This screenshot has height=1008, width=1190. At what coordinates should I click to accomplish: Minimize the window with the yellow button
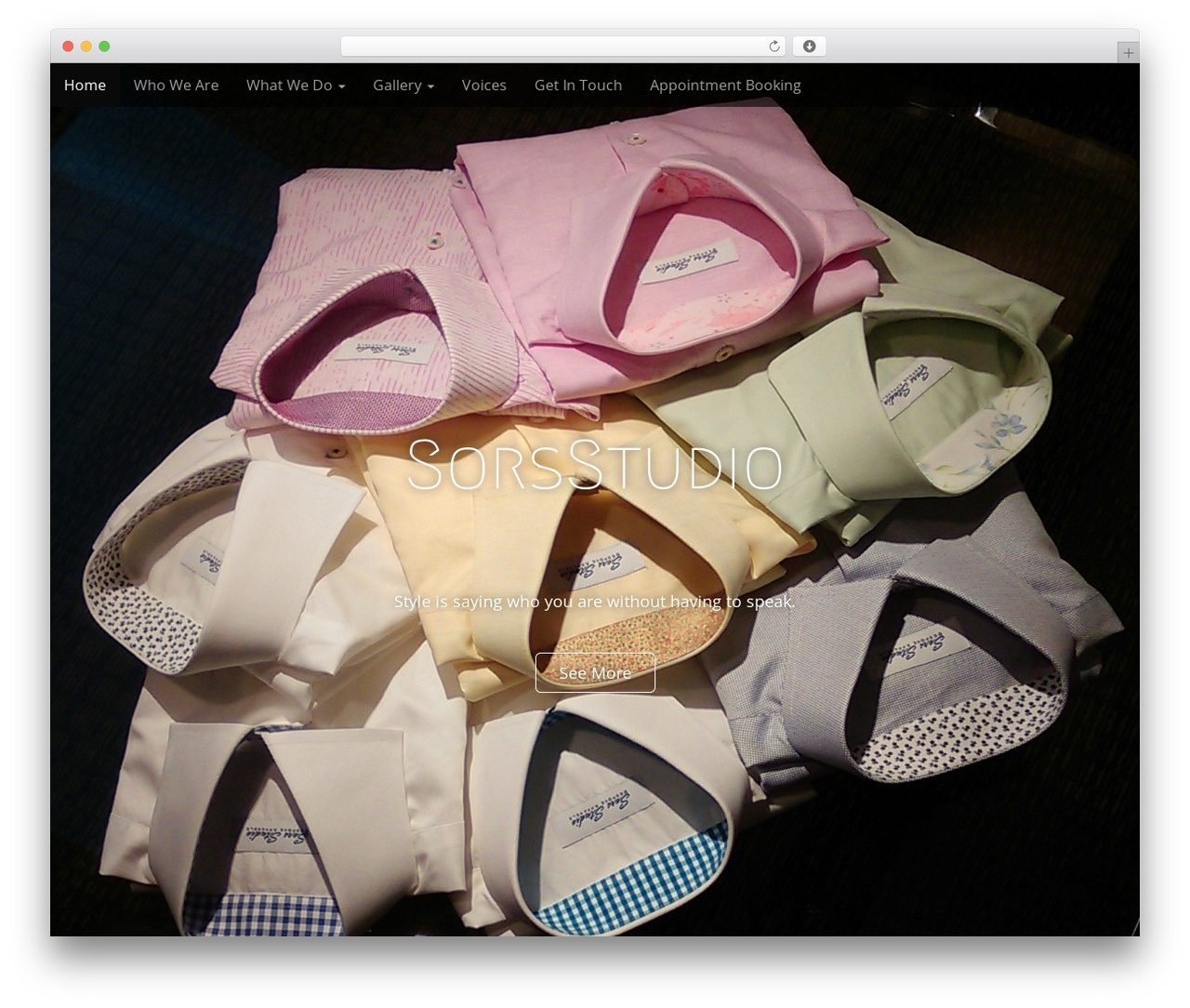[86, 46]
